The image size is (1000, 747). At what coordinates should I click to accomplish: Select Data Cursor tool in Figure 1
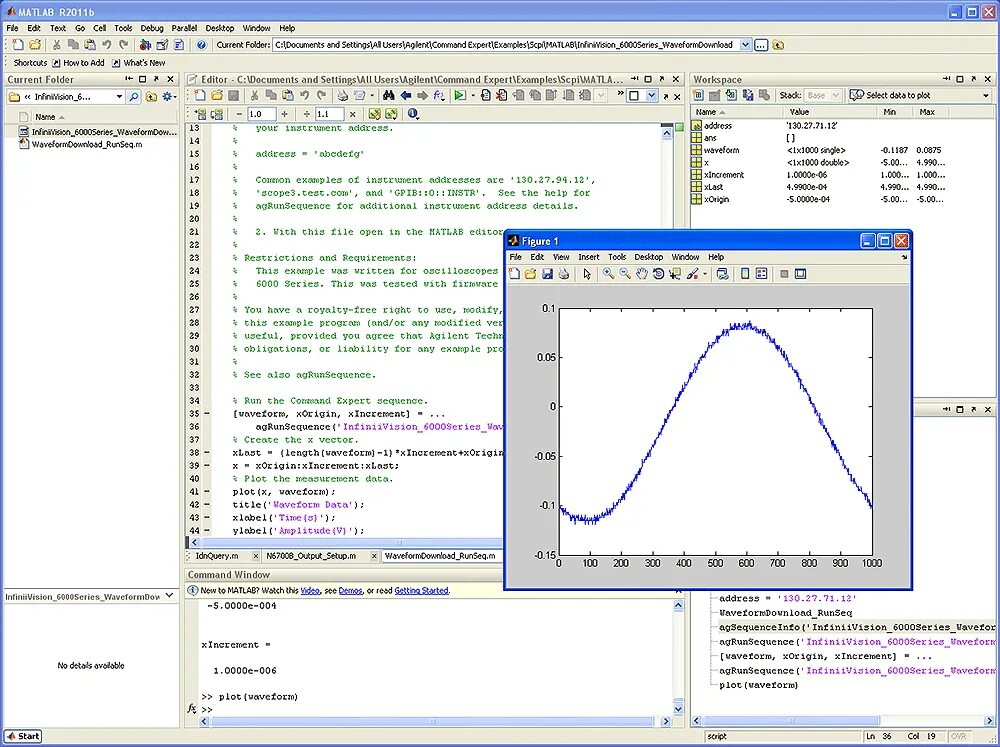point(675,274)
